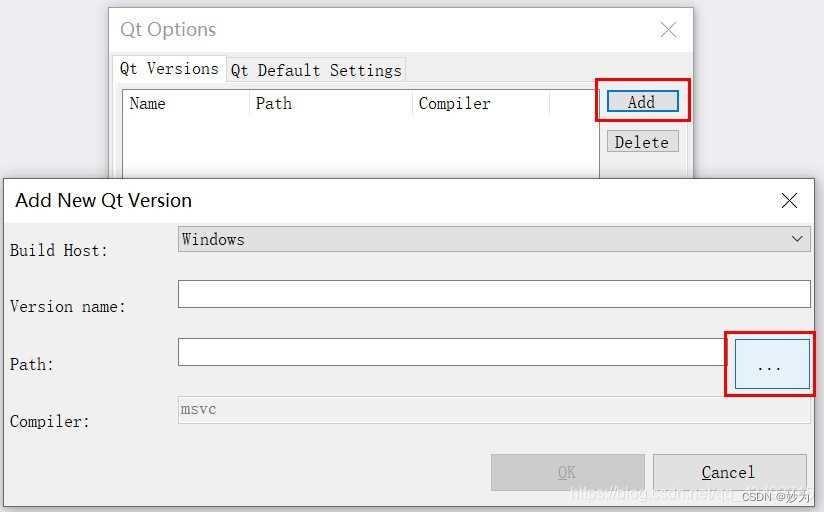Close the Qt Options dialog
Viewport: 824px width, 512px height.
[669, 30]
